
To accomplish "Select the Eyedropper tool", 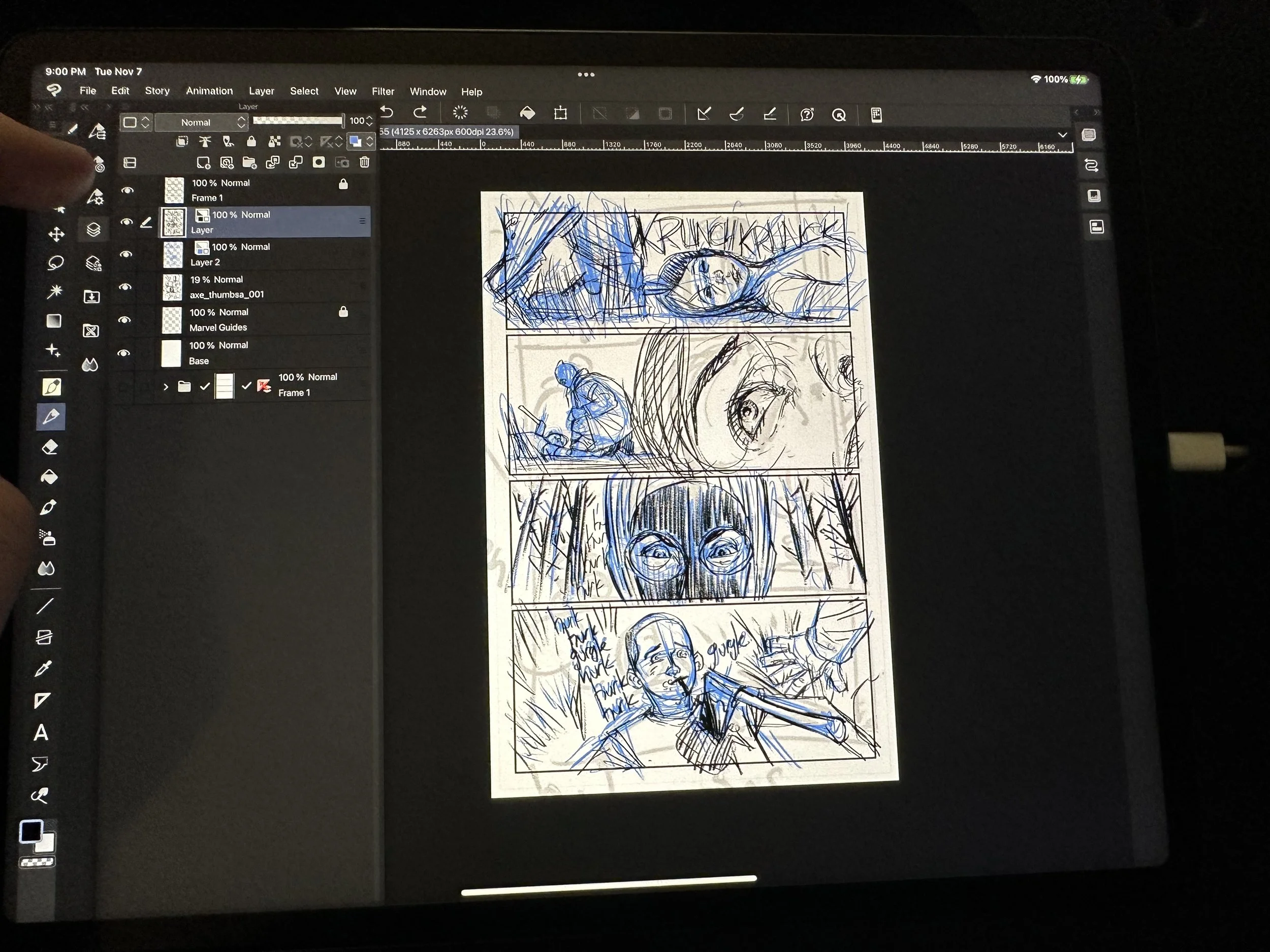I will tap(44, 669).
